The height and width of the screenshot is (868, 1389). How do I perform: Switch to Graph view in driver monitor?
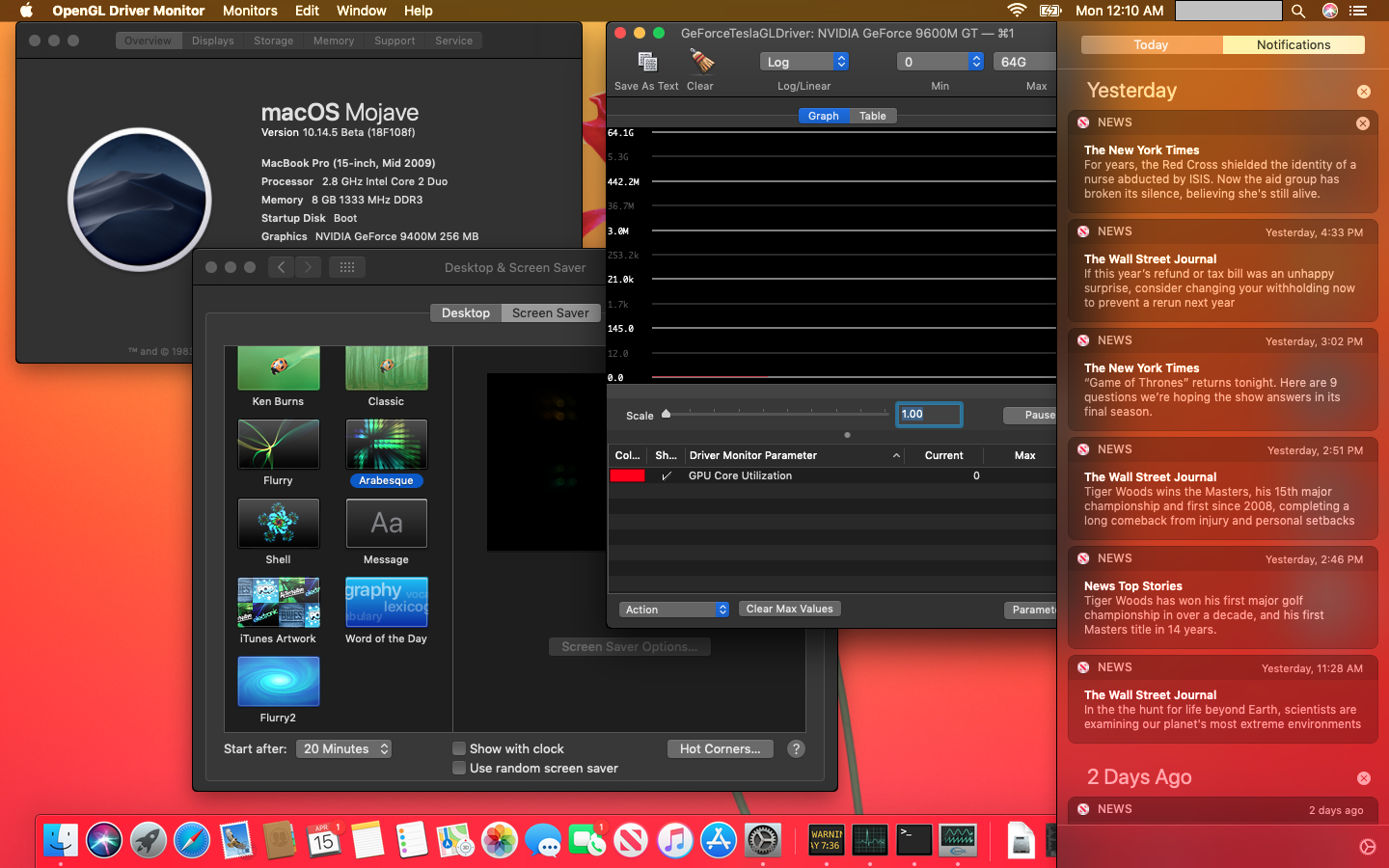tap(824, 116)
